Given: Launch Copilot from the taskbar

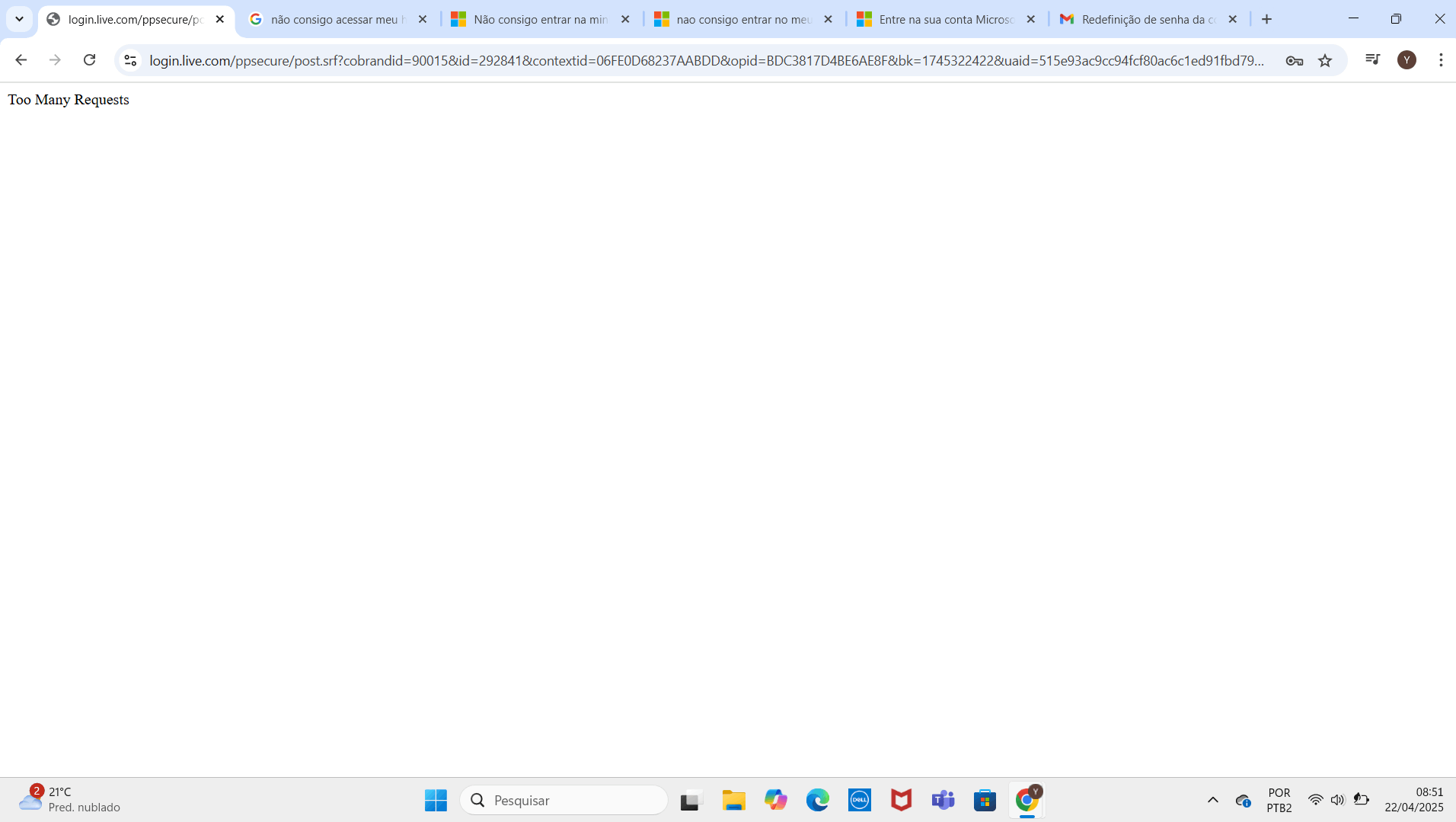Looking at the screenshot, I should pyautogui.click(x=775, y=800).
